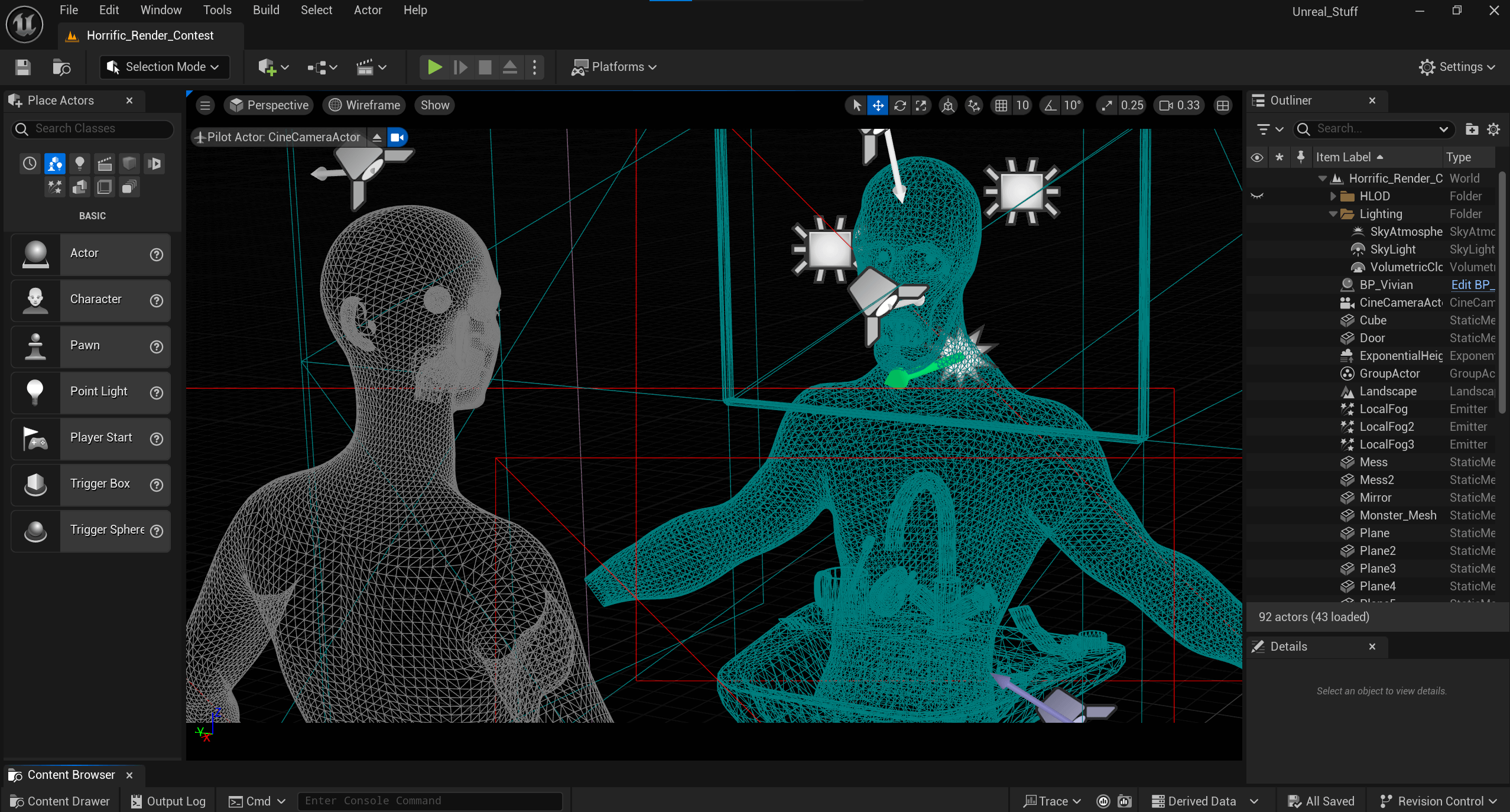Viewport: 1510px width, 812px height.
Task: Show Recently Placed actors clock category
Action: [x=30, y=163]
